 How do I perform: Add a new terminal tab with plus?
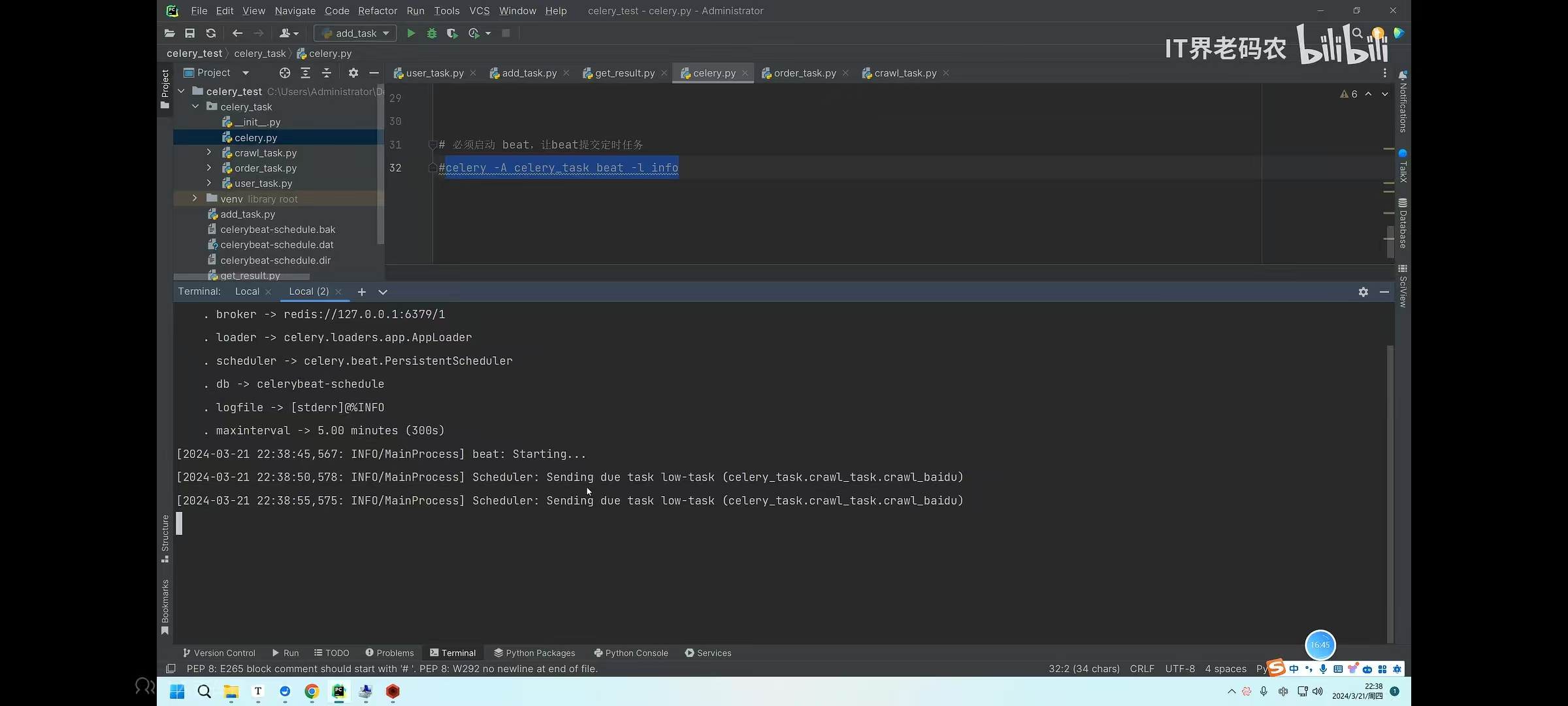tap(361, 292)
